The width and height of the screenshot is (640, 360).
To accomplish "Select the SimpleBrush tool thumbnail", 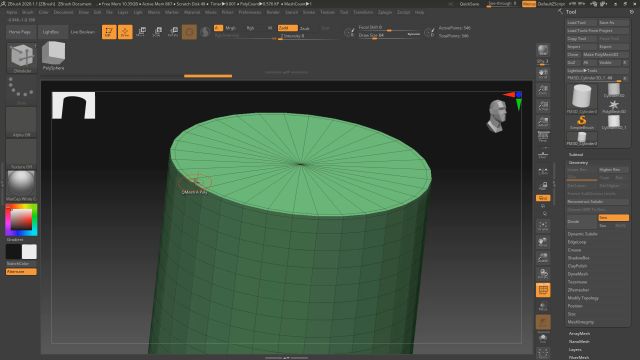I will tap(582, 122).
